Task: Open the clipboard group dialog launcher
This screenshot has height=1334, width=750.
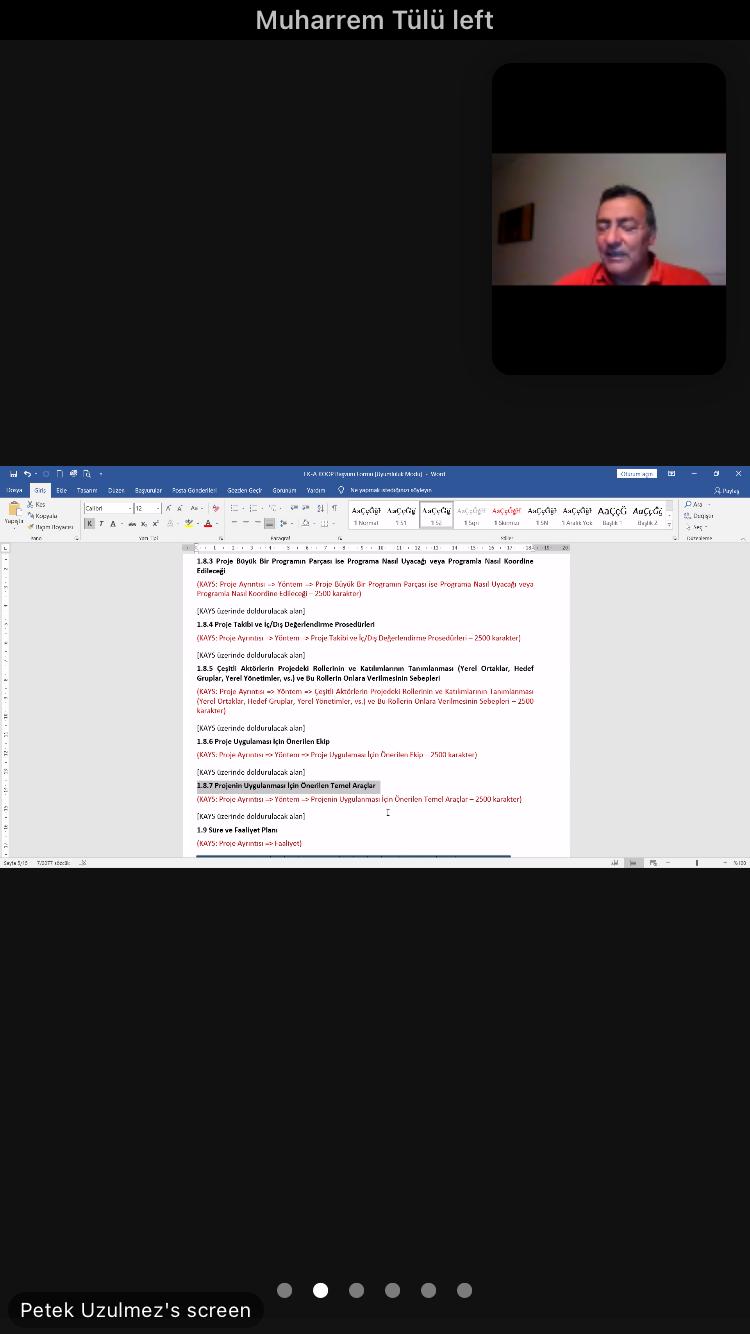Action: (77, 538)
